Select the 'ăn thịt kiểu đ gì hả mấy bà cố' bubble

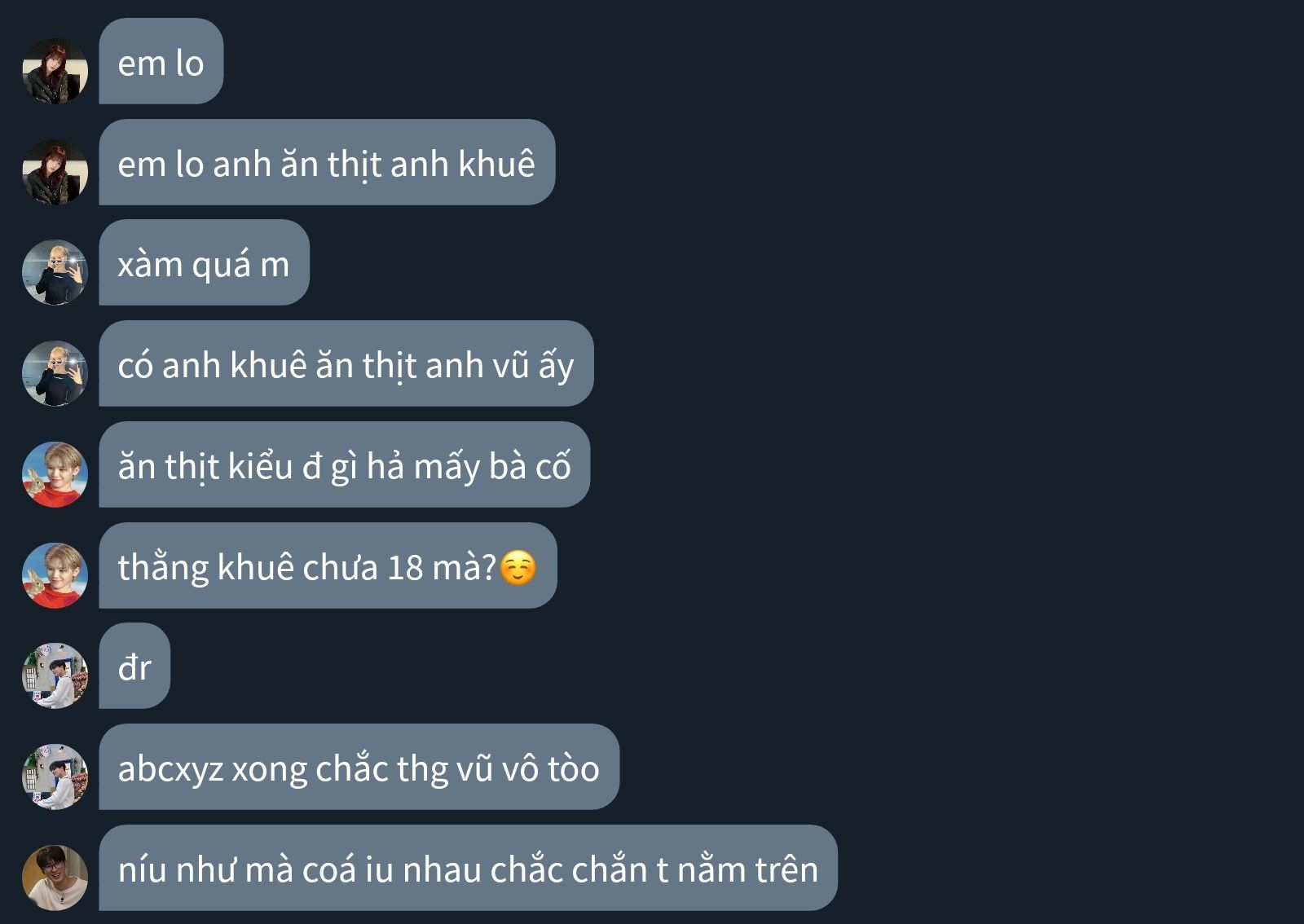pyautogui.click(x=345, y=464)
